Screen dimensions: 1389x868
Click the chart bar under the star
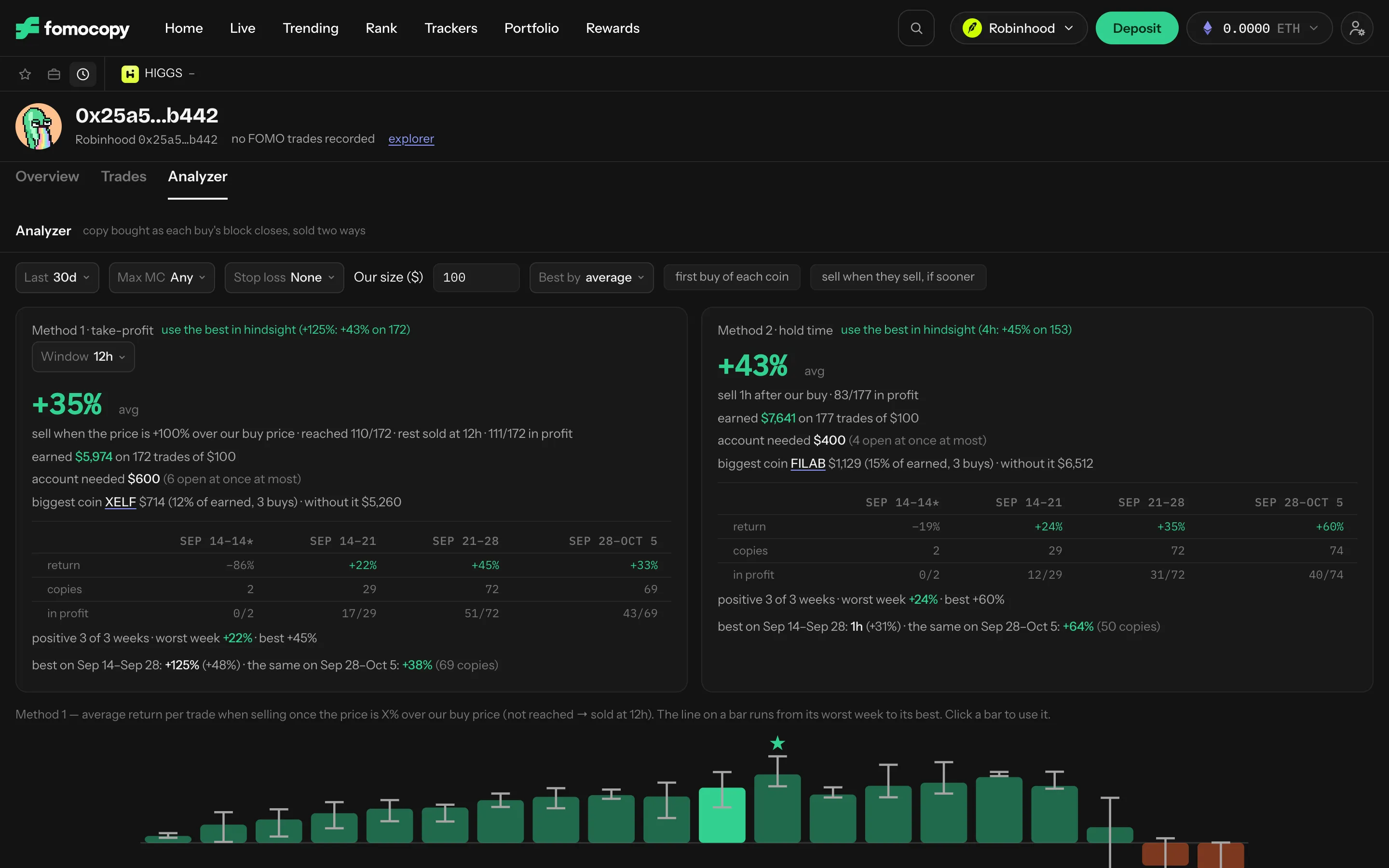click(777, 808)
